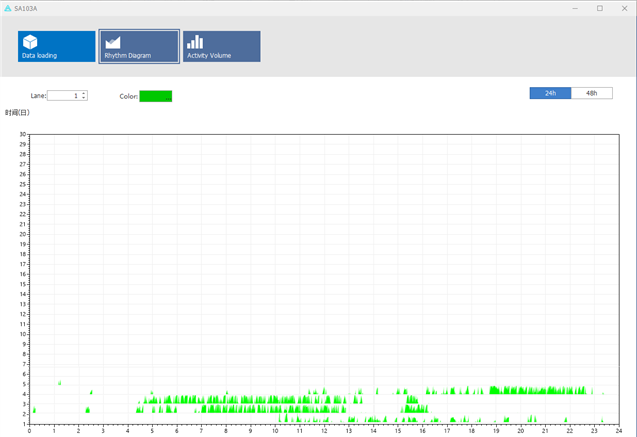Go to the Data loading label
The height and width of the screenshot is (437, 637).
point(40,56)
